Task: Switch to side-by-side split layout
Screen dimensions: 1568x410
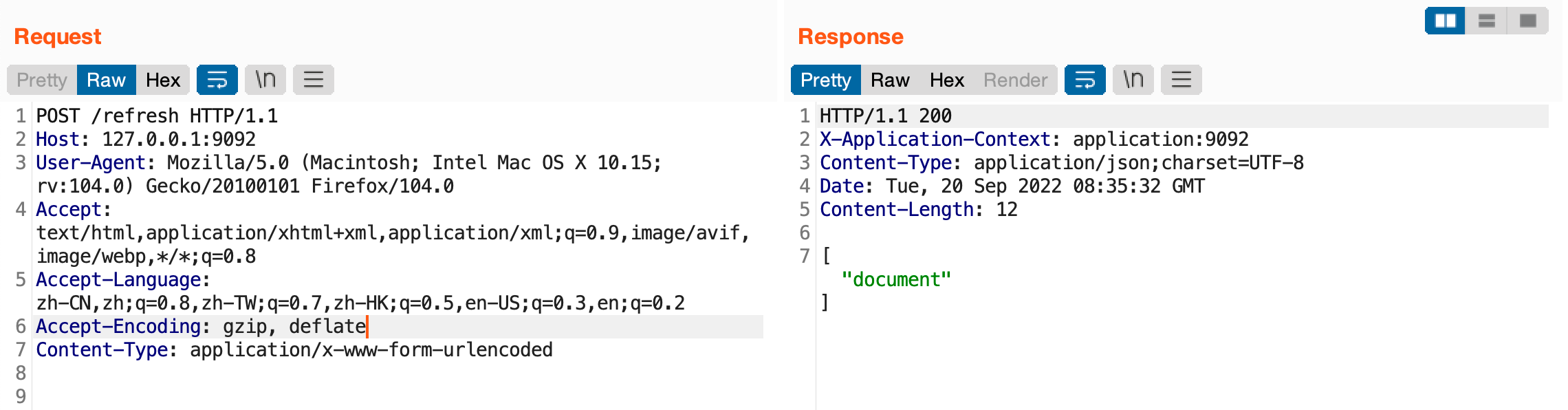Action: click(1445, 21)
